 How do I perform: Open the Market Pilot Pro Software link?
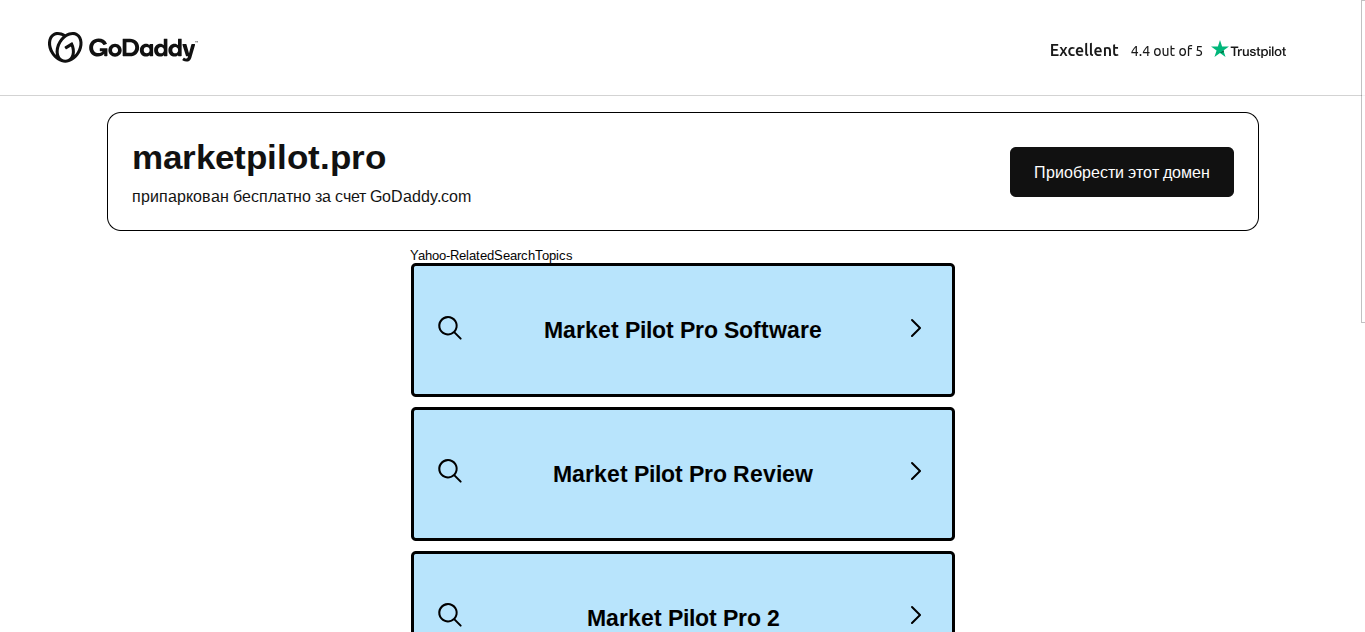pos(683,330)
